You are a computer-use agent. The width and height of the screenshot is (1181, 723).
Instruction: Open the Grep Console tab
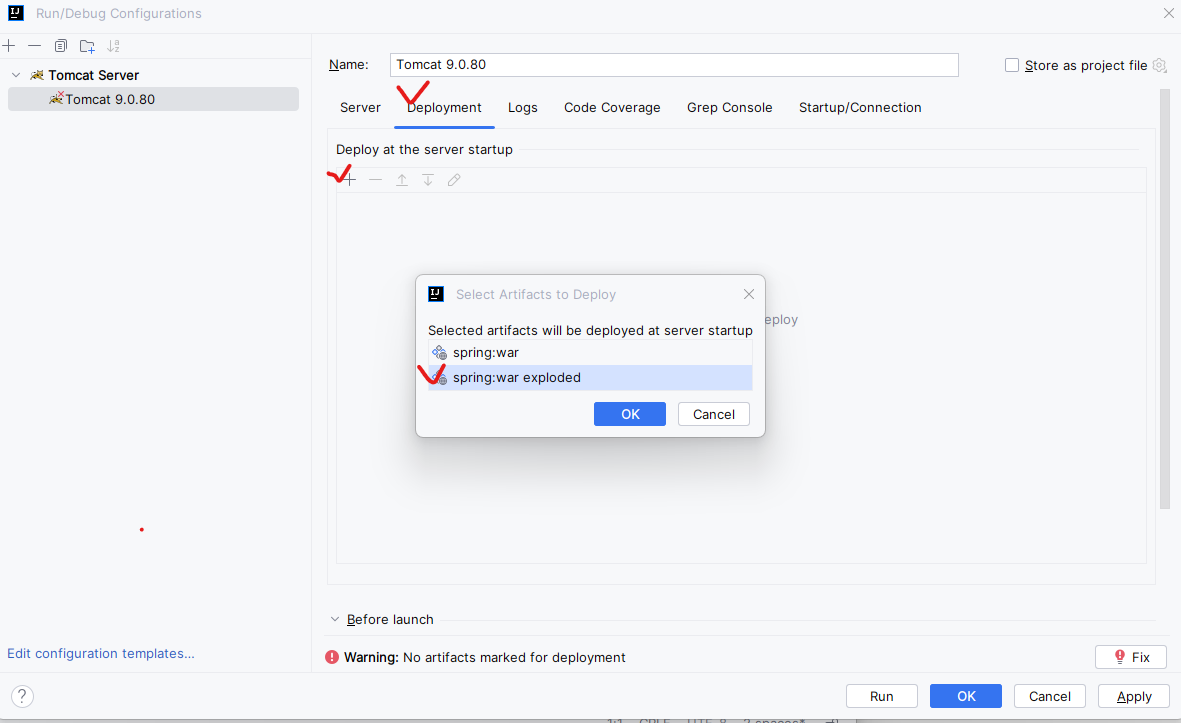pos(730,108)
